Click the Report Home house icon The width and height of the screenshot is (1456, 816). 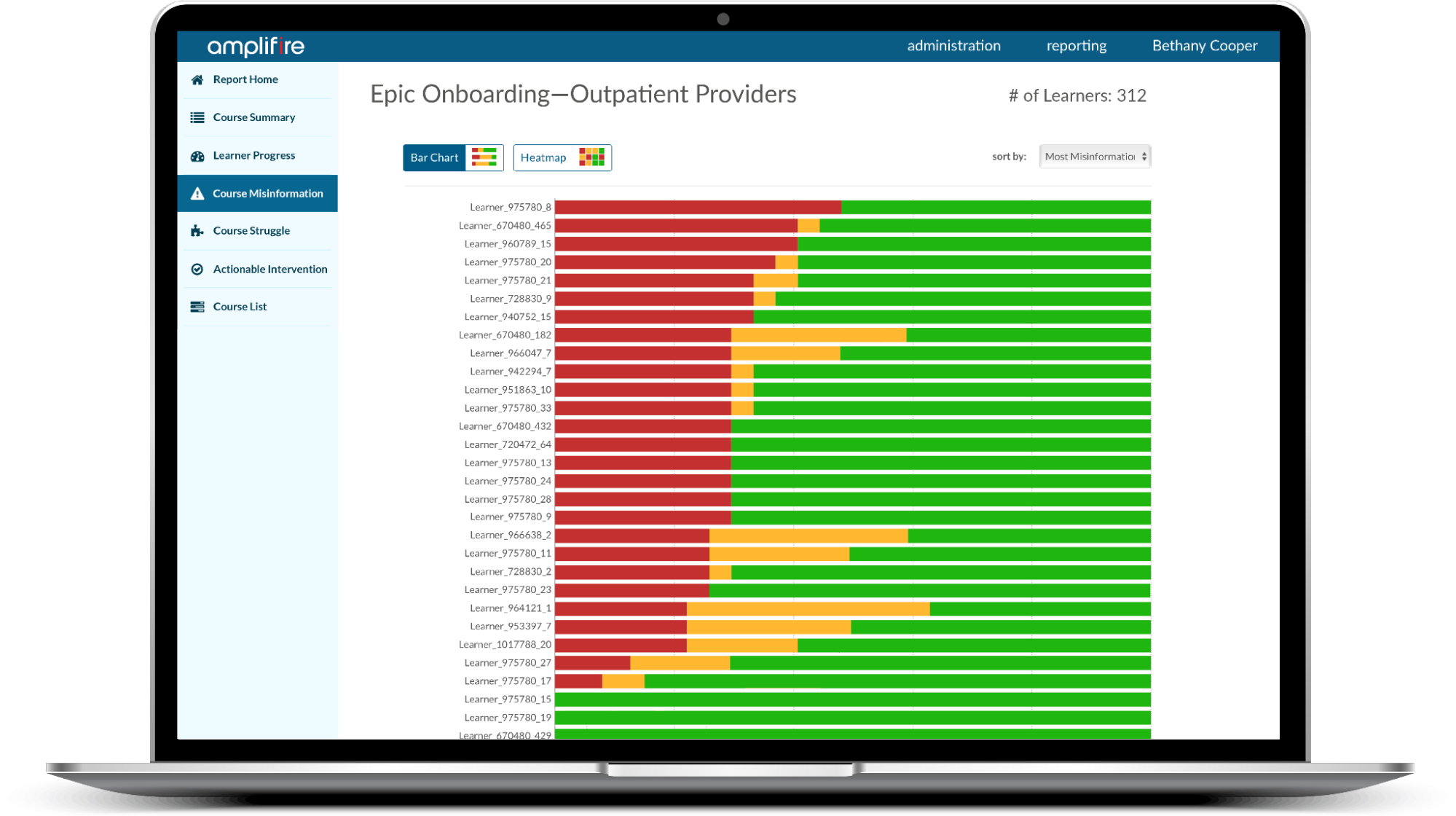tap(196, 79)
